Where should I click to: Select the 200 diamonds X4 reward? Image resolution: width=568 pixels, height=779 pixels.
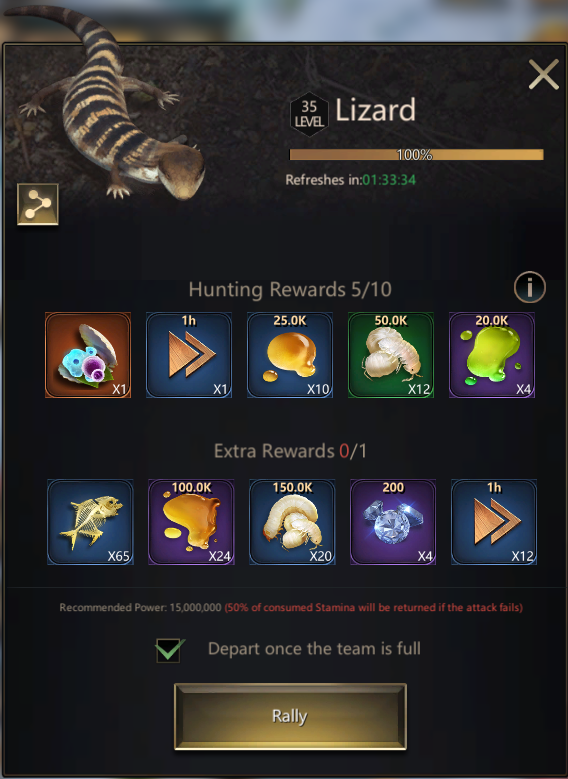pyautogui.click(x=393, y=522)
